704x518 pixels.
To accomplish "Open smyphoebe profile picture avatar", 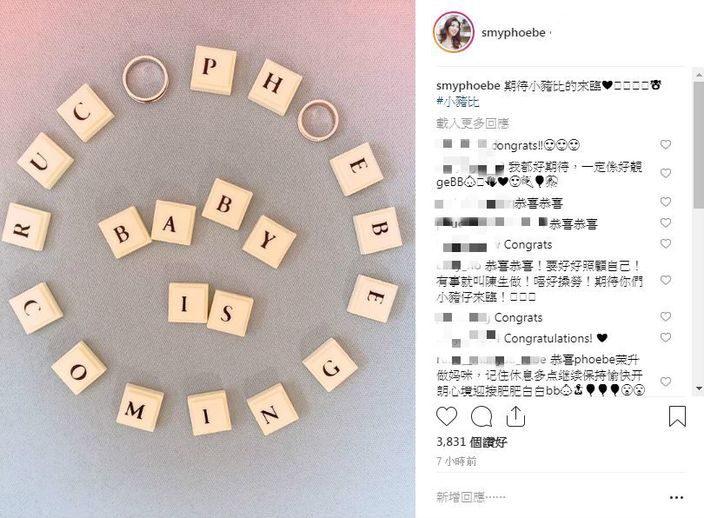I will (x=453, y=32).
